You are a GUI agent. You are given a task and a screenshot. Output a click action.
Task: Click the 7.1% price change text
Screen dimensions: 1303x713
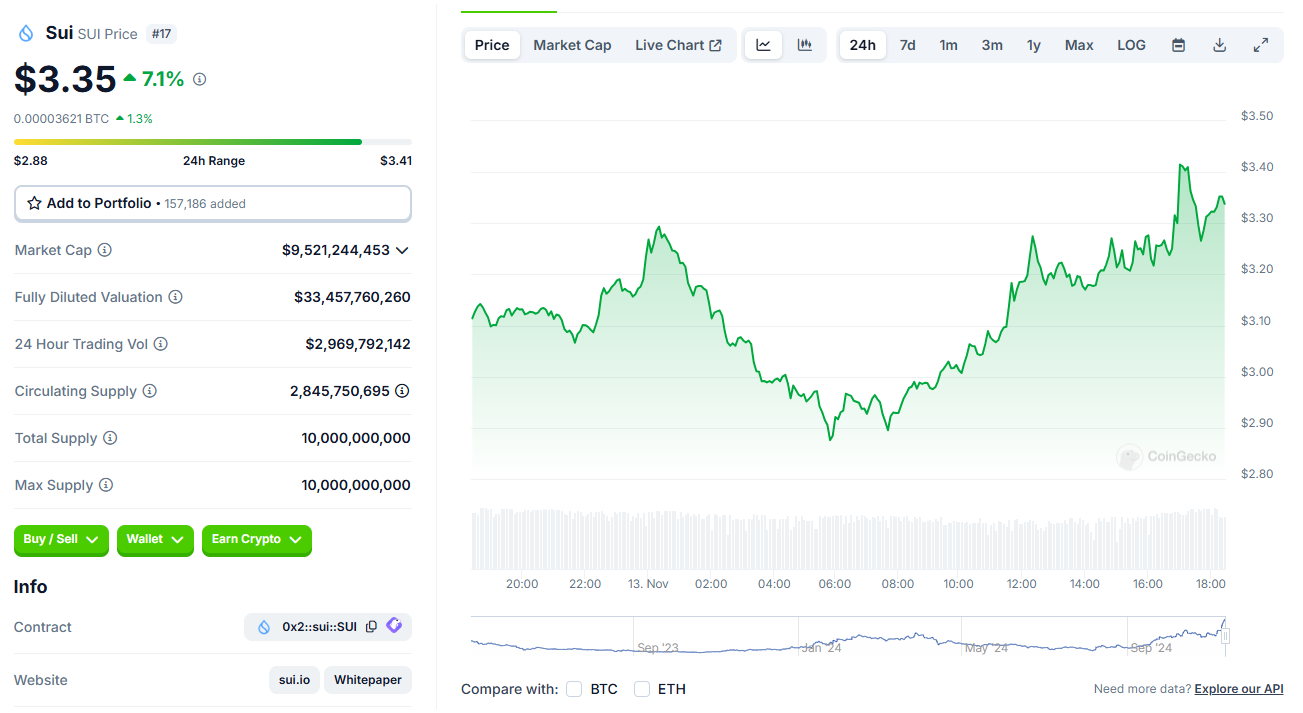(x=163, y=79)
